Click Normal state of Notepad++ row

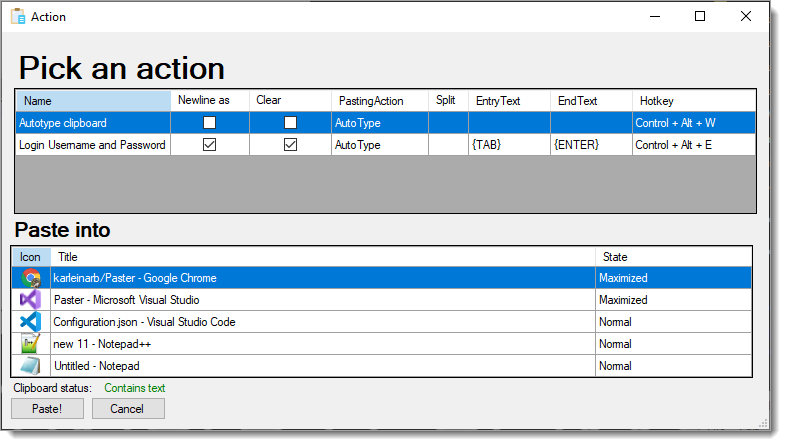pyautogui.click(x=674, y=344)
